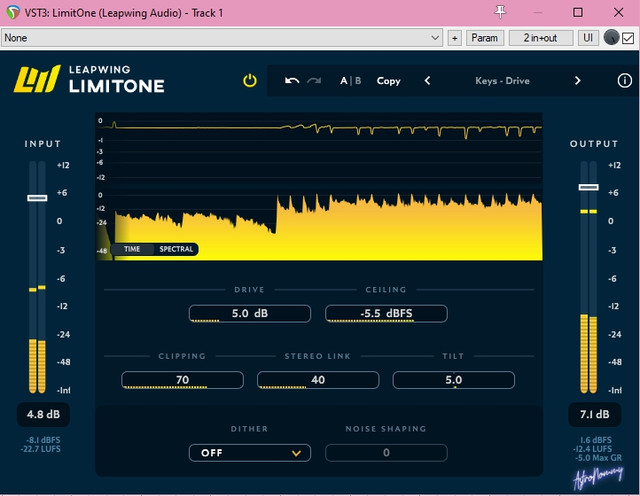
Task: Pin the plugin window on top
Action: [500, 12]
